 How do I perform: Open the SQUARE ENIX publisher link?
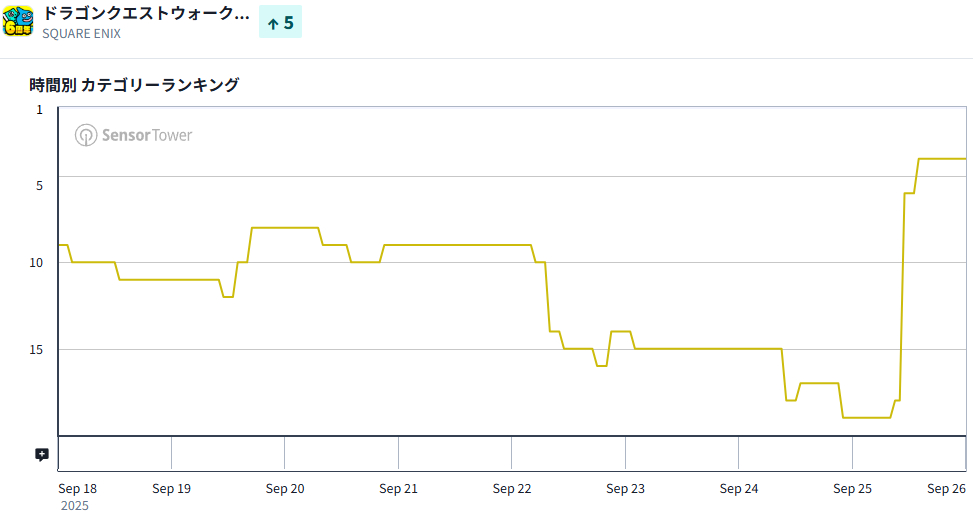click(x=81, y=33)
